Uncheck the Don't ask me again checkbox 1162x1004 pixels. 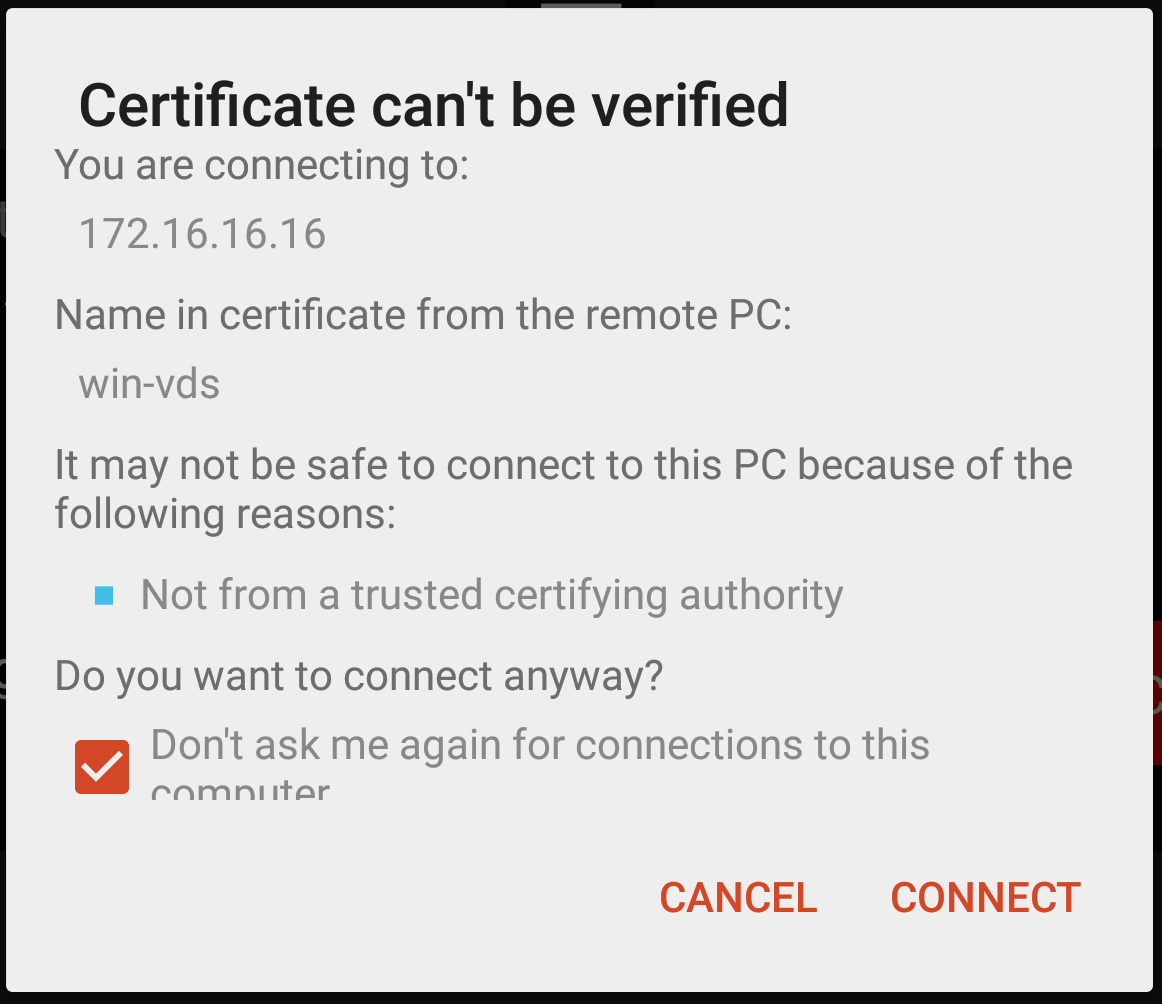102,767
